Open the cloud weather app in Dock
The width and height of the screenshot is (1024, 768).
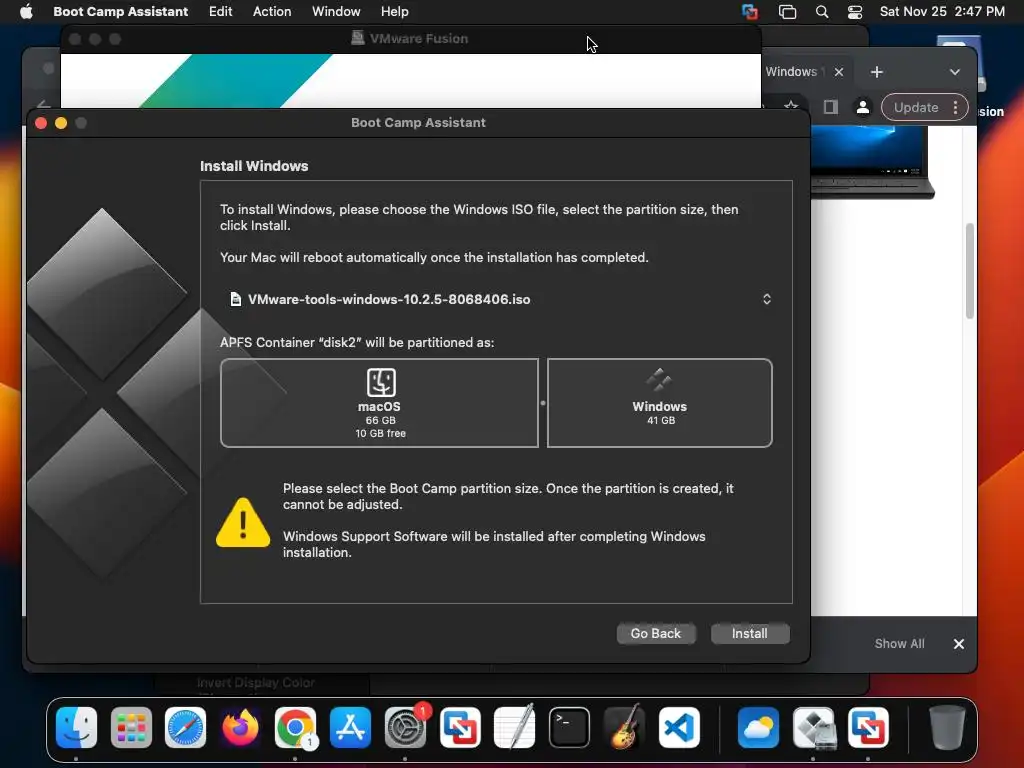click(x=758, y=727)
